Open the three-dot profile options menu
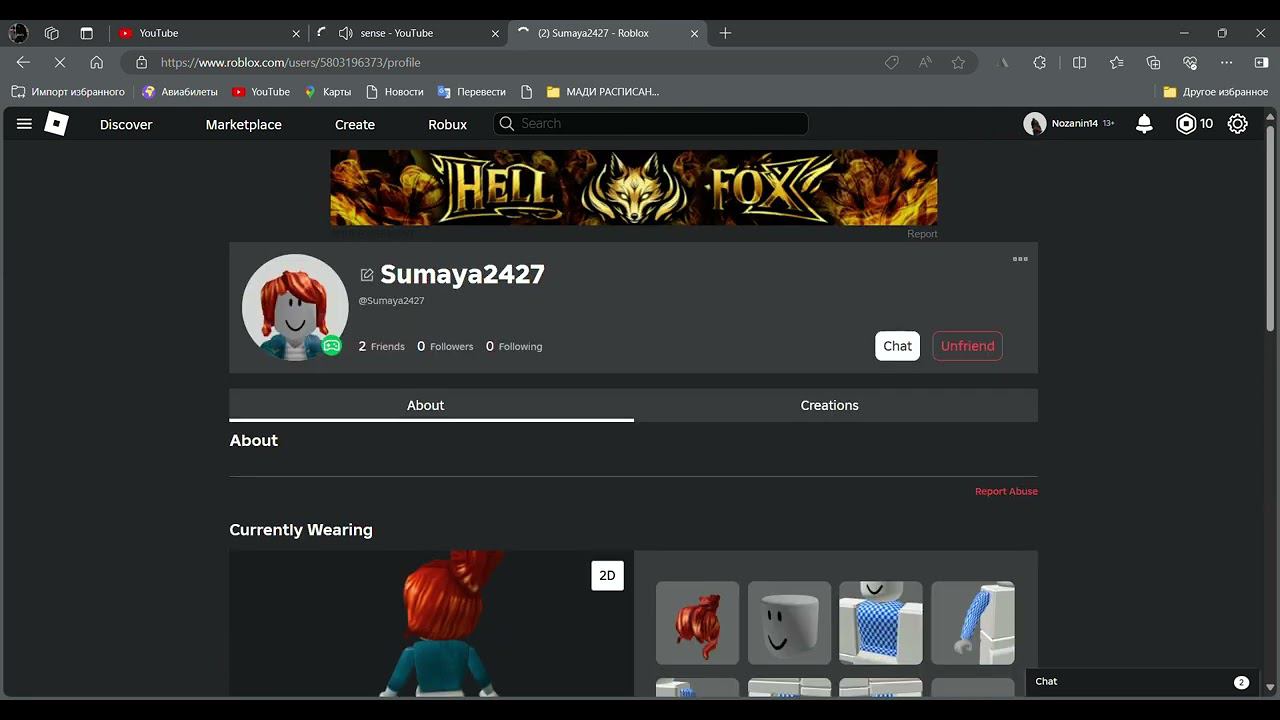 [1020, 259]
